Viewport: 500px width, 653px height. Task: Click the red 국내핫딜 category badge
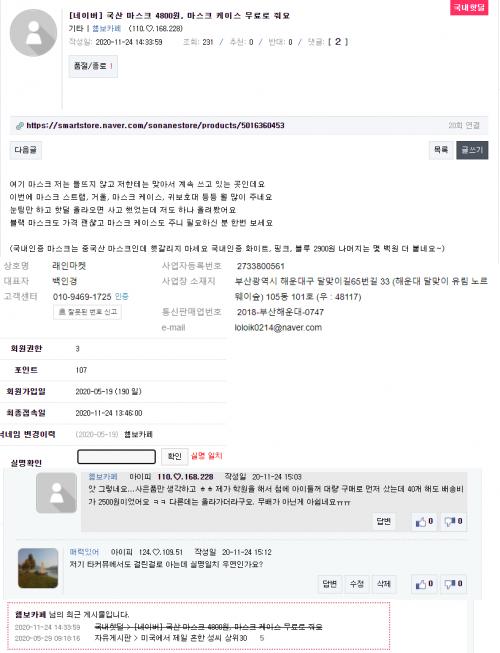click(x=469, y=7)
